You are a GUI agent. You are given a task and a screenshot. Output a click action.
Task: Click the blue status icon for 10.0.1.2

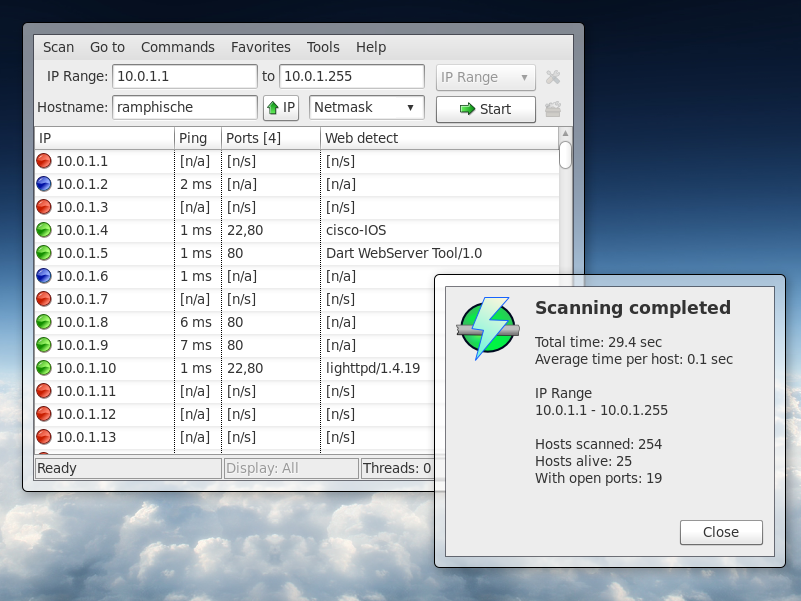(x=44, y=184)
